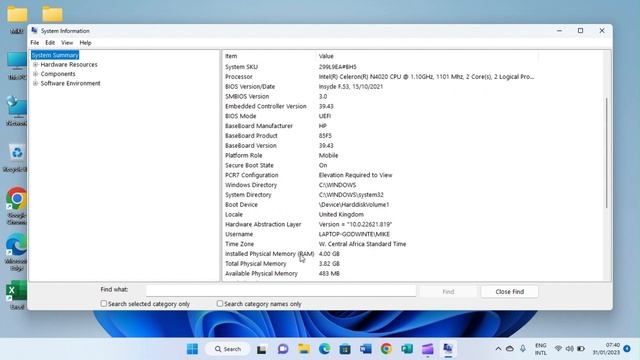Screen dimensions: 640x360
Task: Select the Excel desktop shortcut
Action: pyautogui.click(x=17, y=295)
